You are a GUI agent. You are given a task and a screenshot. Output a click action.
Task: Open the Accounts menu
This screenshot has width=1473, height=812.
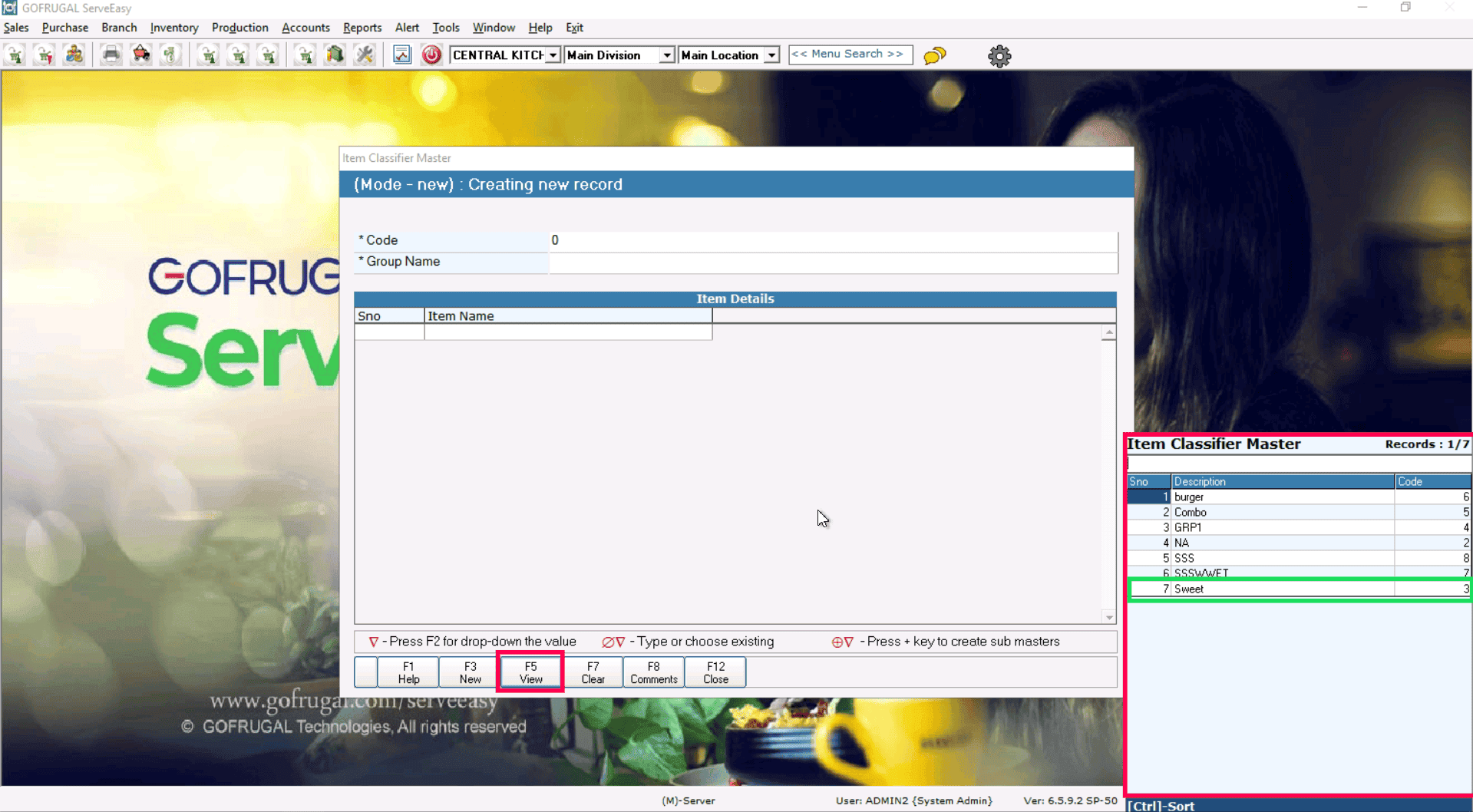pyautogui.click(x=305, y=28)
